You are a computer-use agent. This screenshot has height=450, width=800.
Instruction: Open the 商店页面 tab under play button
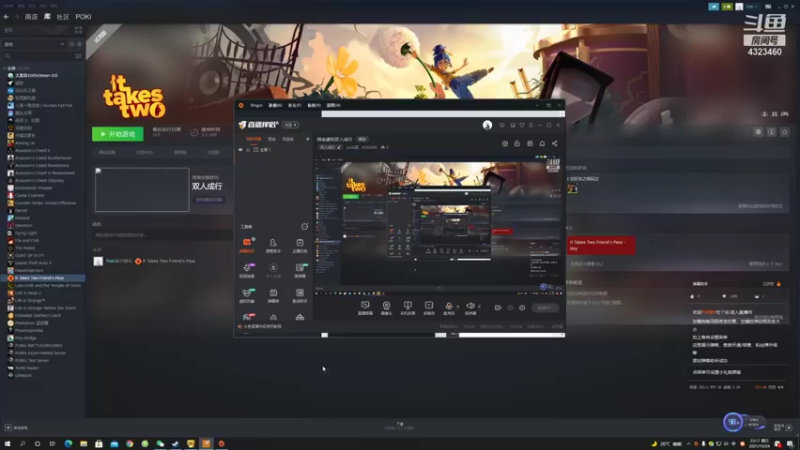click(107, 153)
